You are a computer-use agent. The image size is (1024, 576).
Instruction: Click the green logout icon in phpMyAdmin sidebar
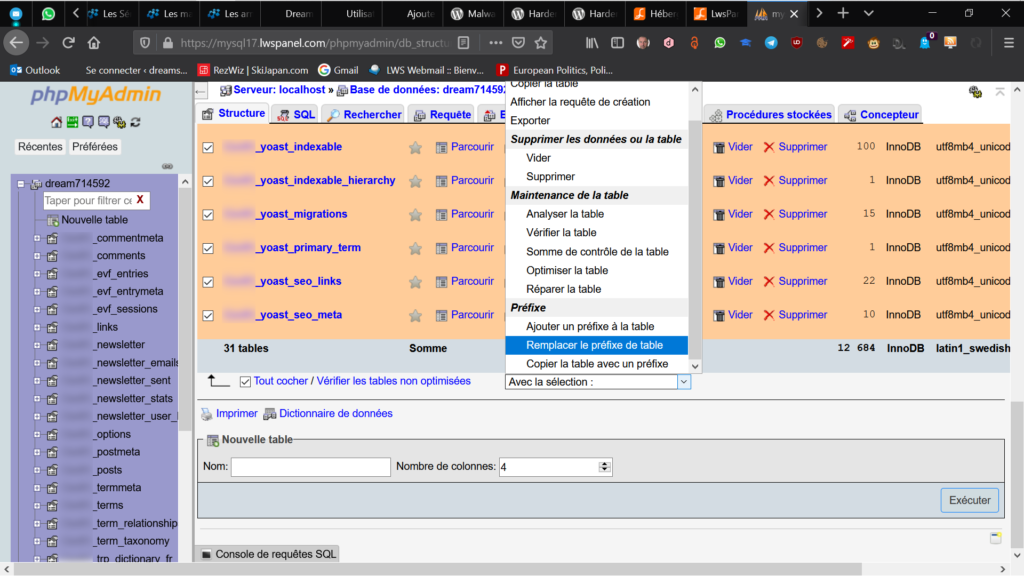(x=72, y=122)
